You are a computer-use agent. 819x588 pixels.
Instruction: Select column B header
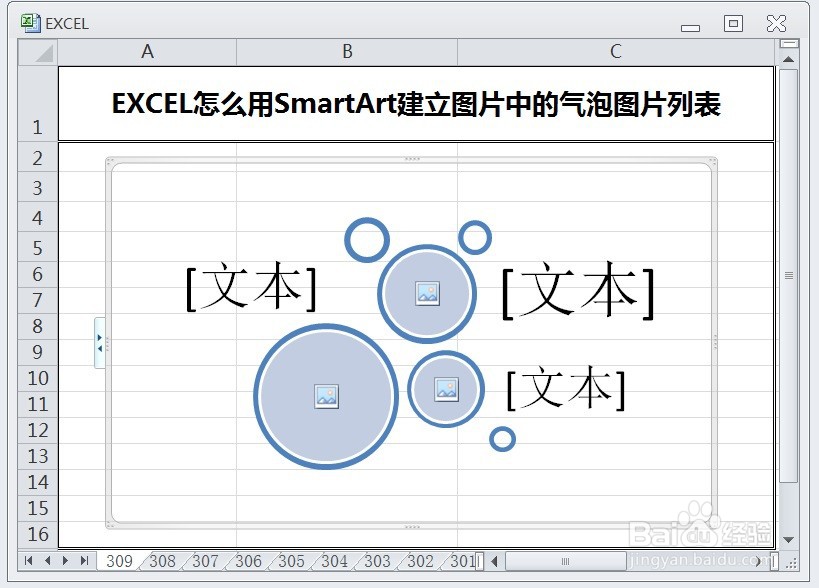[x=347, y=52]
